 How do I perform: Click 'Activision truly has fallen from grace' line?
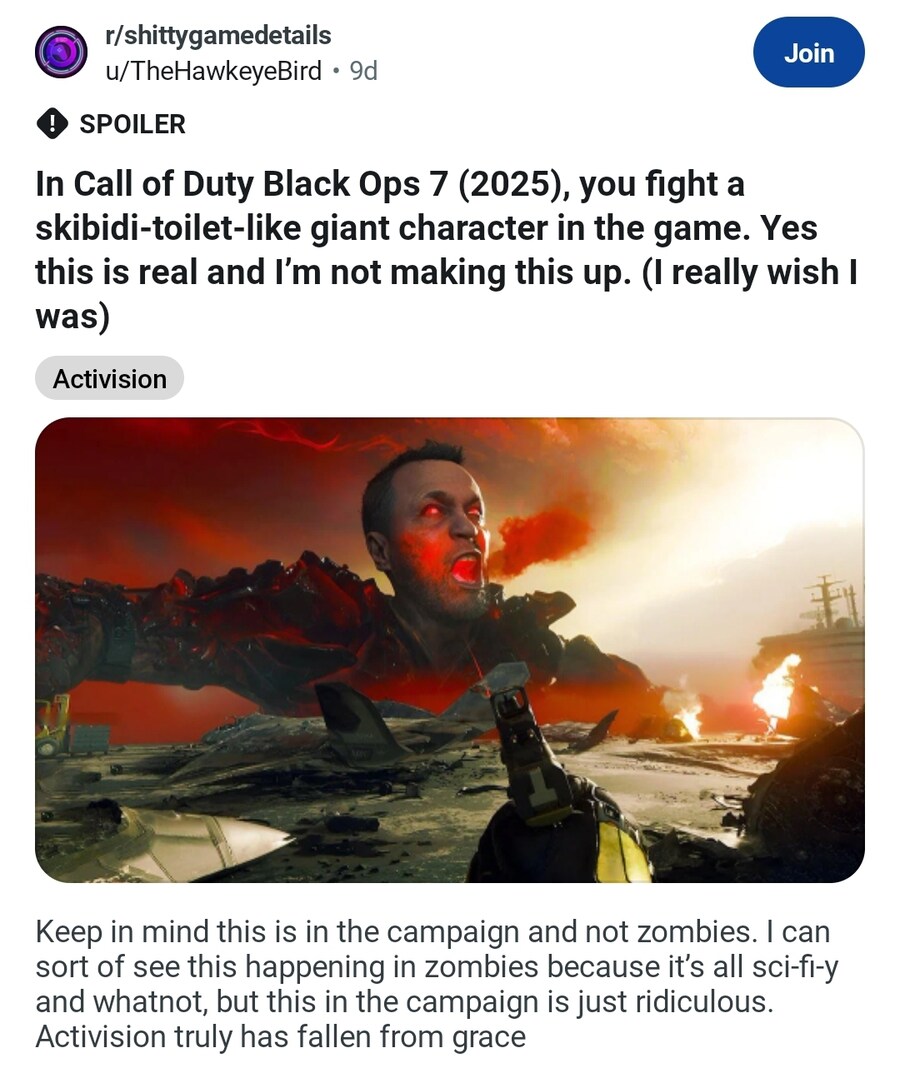281,1037
